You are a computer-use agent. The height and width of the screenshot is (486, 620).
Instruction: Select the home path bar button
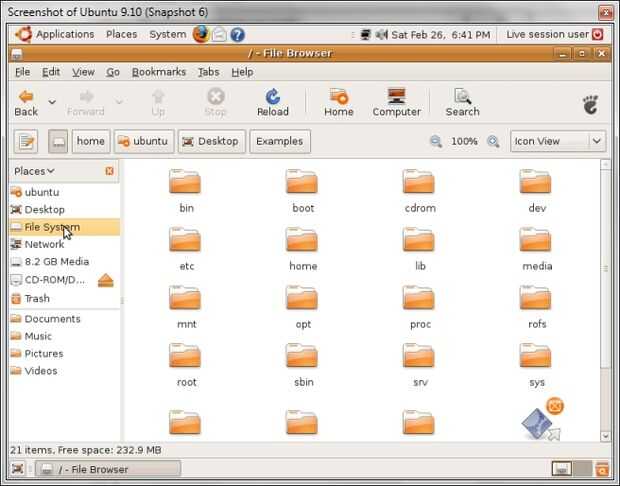91,141
